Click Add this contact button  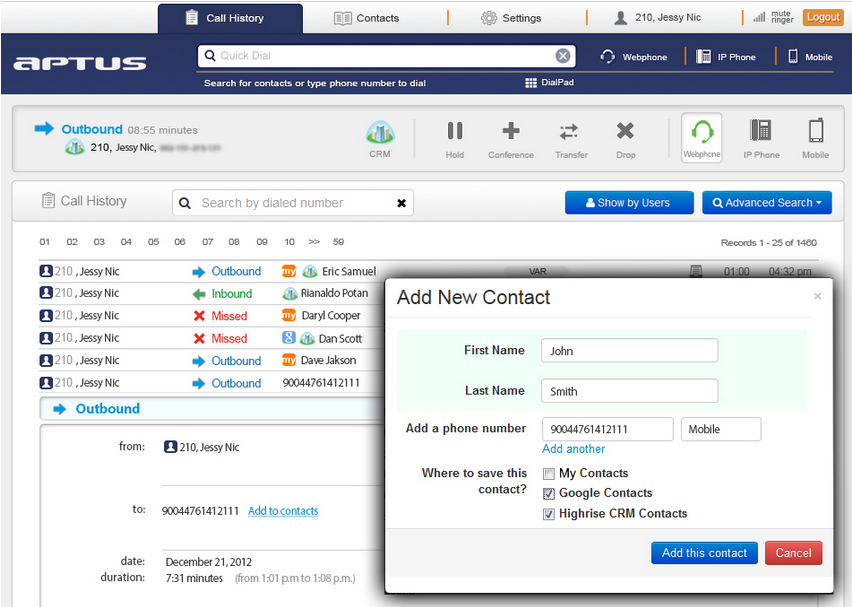coord(704,553)
